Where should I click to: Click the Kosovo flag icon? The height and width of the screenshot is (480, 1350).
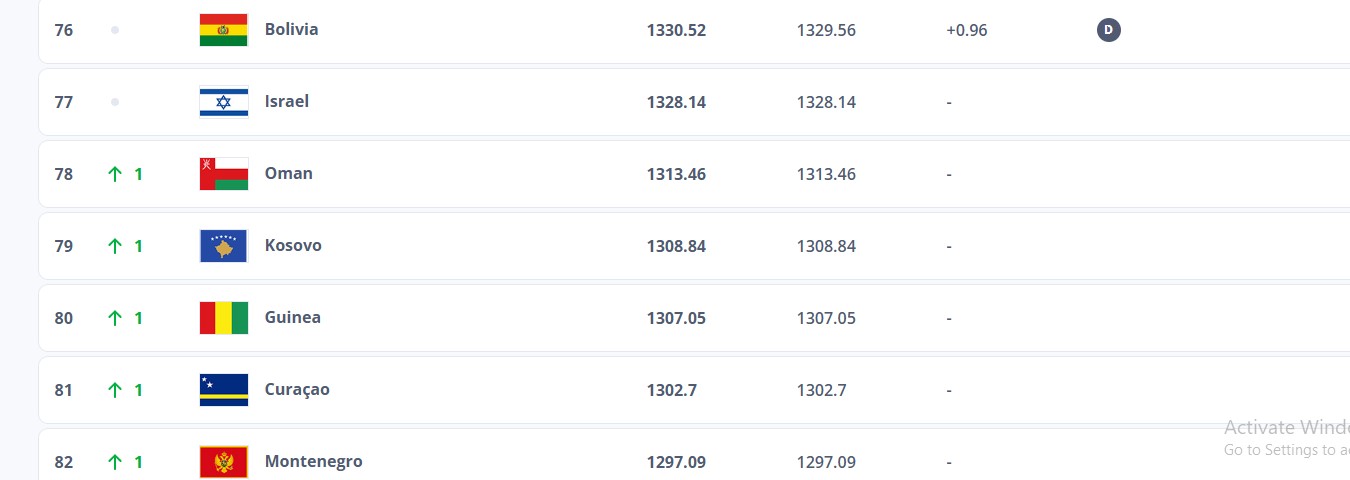224,246
